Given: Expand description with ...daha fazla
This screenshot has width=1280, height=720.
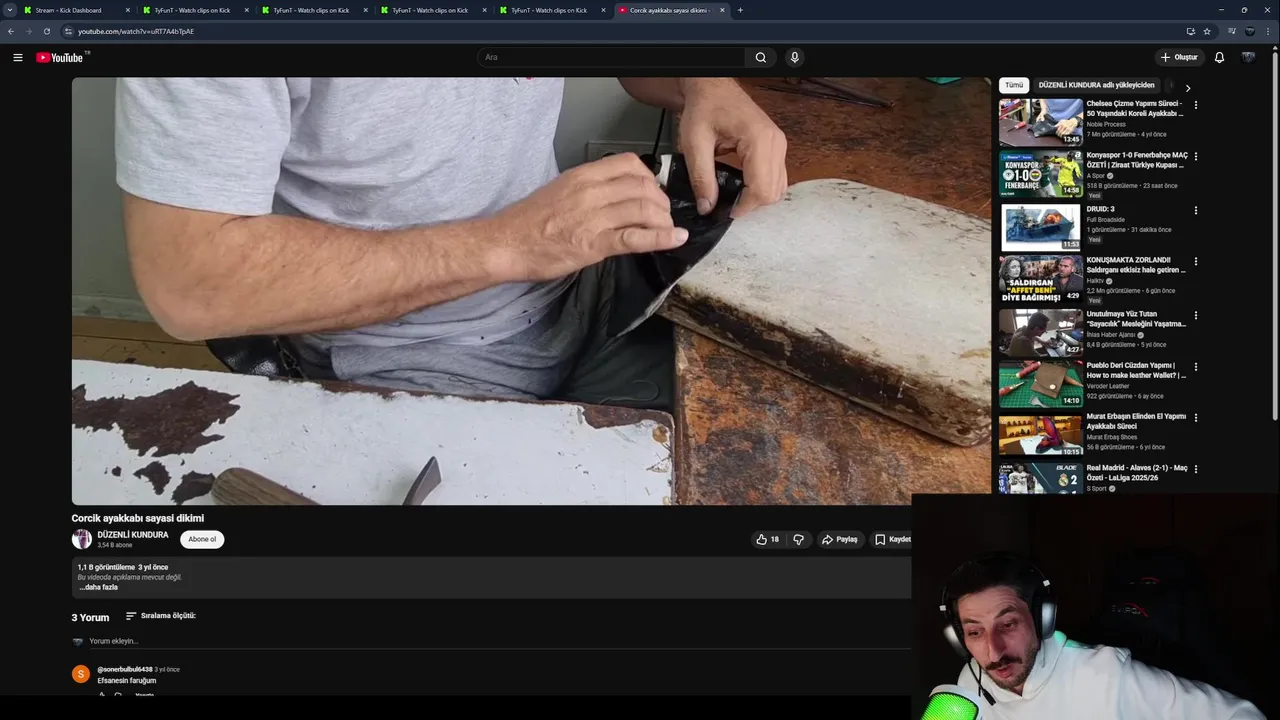Looking at the screenshot, I should pyautogui.click(x=98, y=587).
